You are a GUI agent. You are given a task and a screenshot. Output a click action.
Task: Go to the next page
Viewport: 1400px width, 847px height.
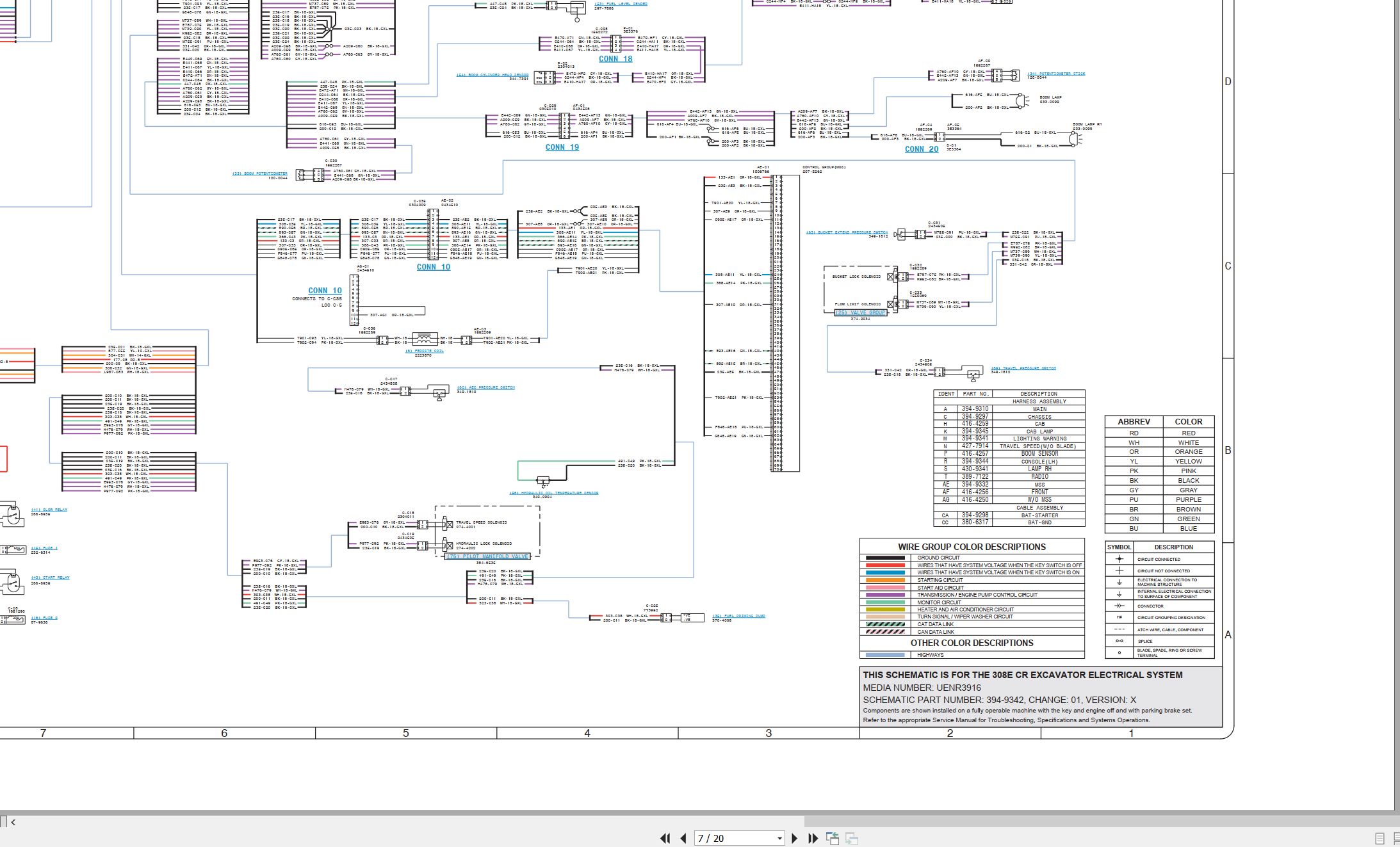795,838
